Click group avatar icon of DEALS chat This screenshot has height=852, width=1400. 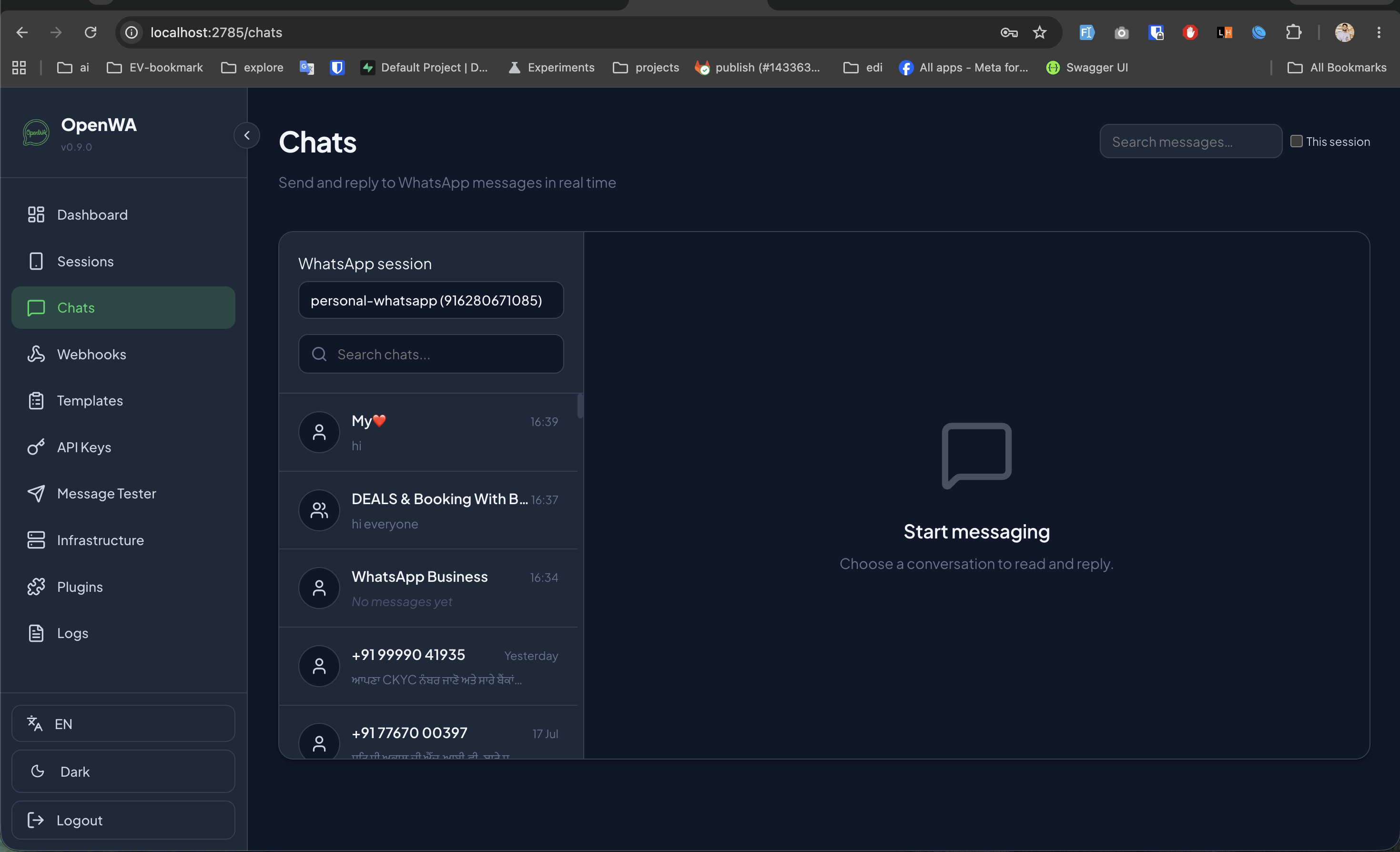(x=319, y=510)
